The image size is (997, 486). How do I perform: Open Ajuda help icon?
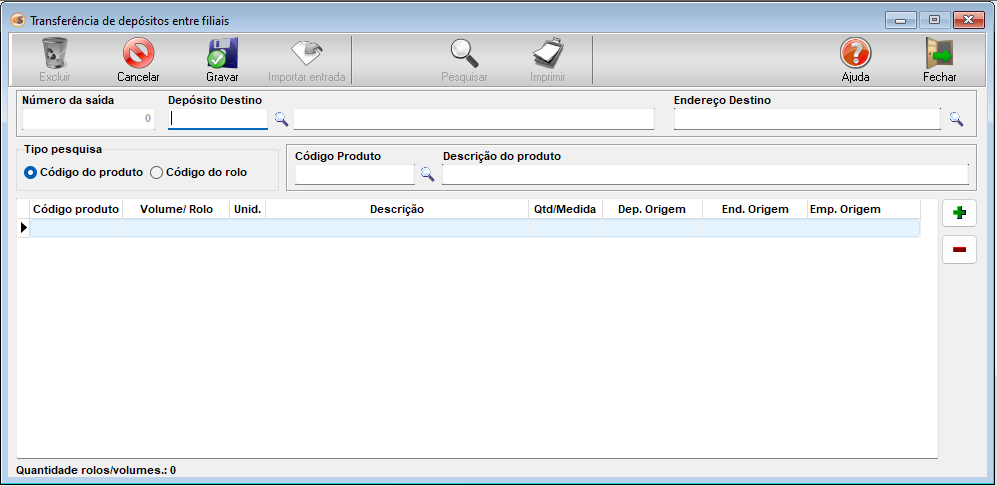click(x=855, y=54)
